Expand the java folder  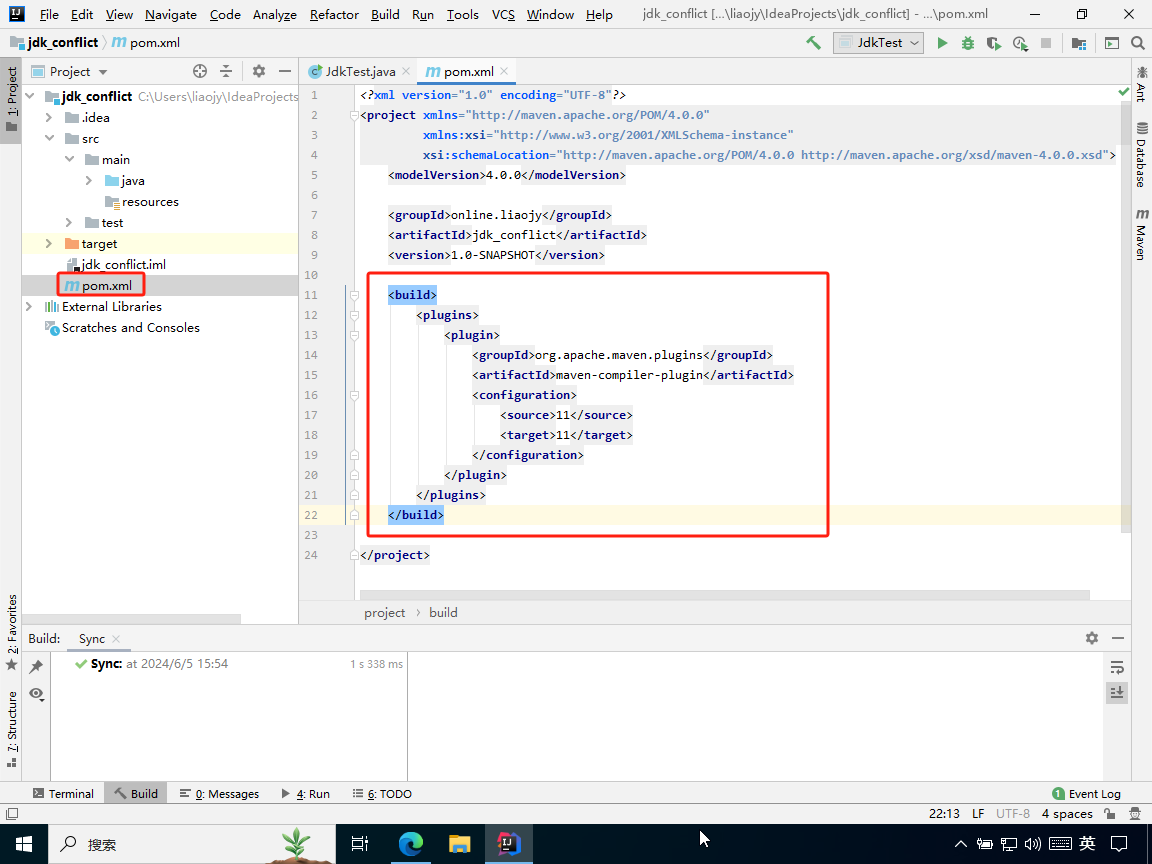89,181
